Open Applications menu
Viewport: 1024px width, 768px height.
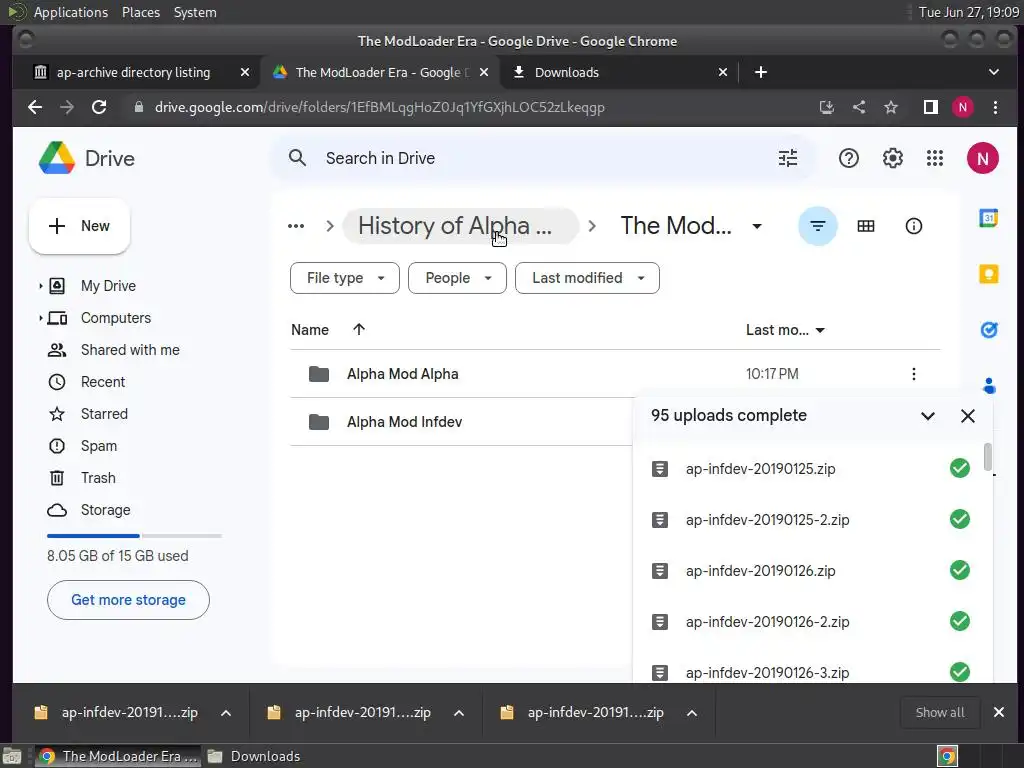click(71, 12)
